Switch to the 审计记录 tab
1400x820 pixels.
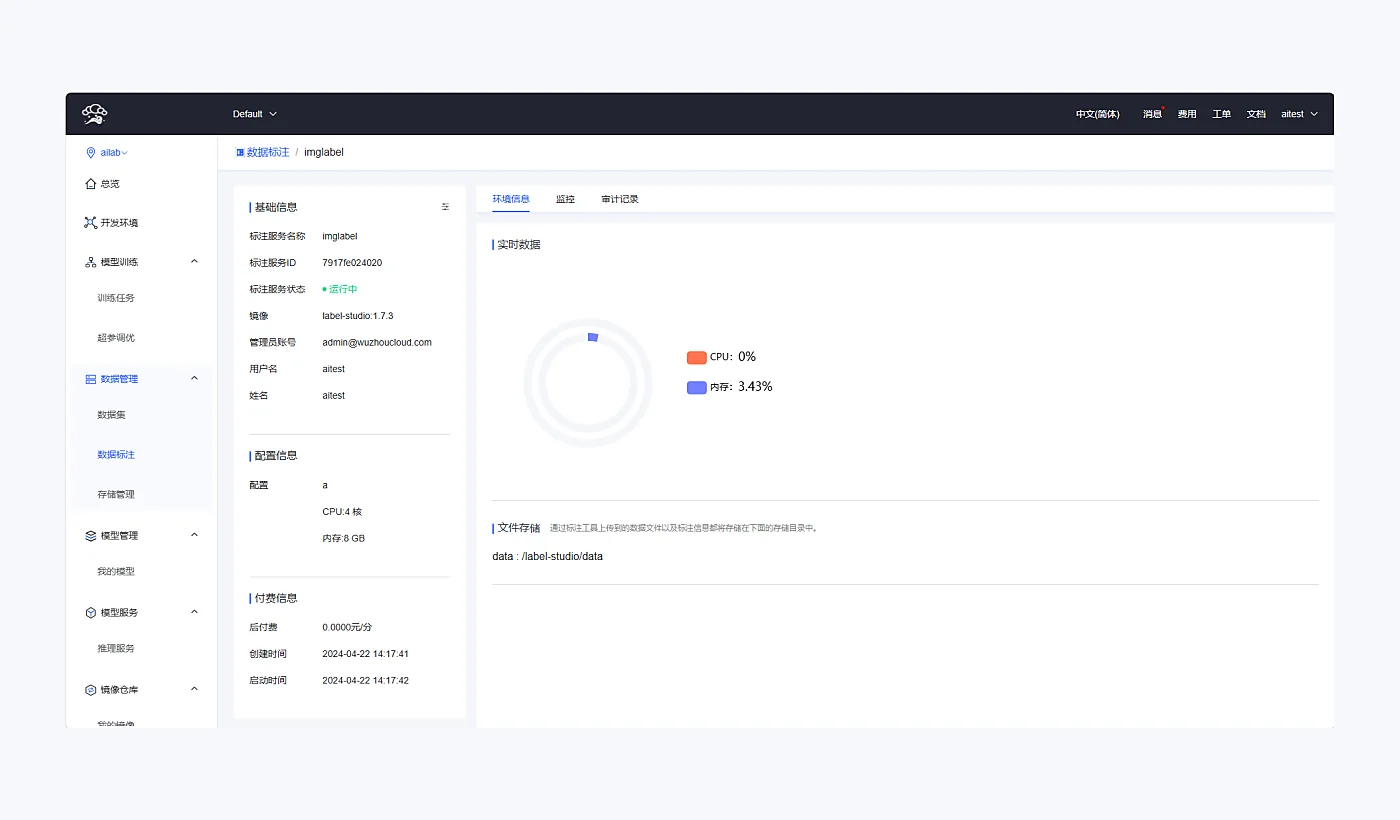tap(620, 199)
